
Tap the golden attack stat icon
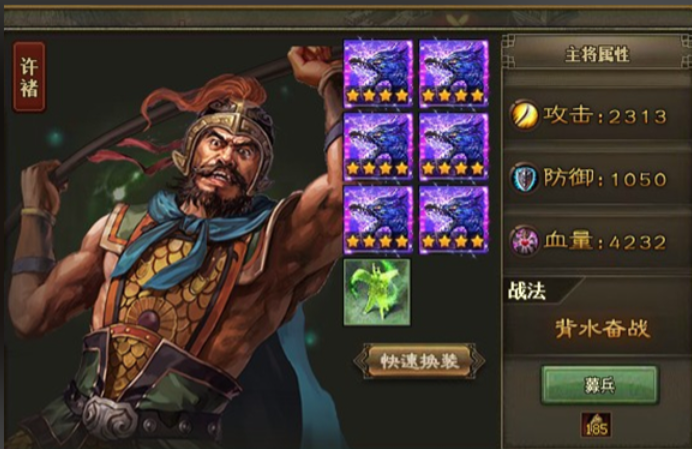click(524, 115)
